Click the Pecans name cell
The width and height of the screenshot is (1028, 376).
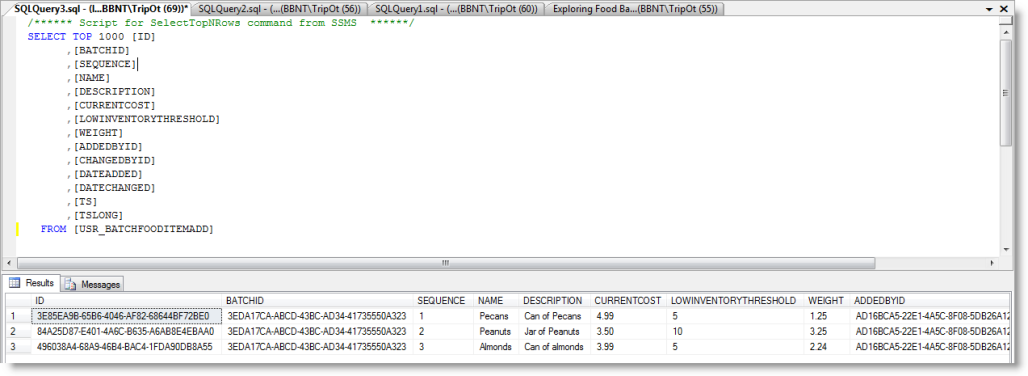(x=496, y=316)
